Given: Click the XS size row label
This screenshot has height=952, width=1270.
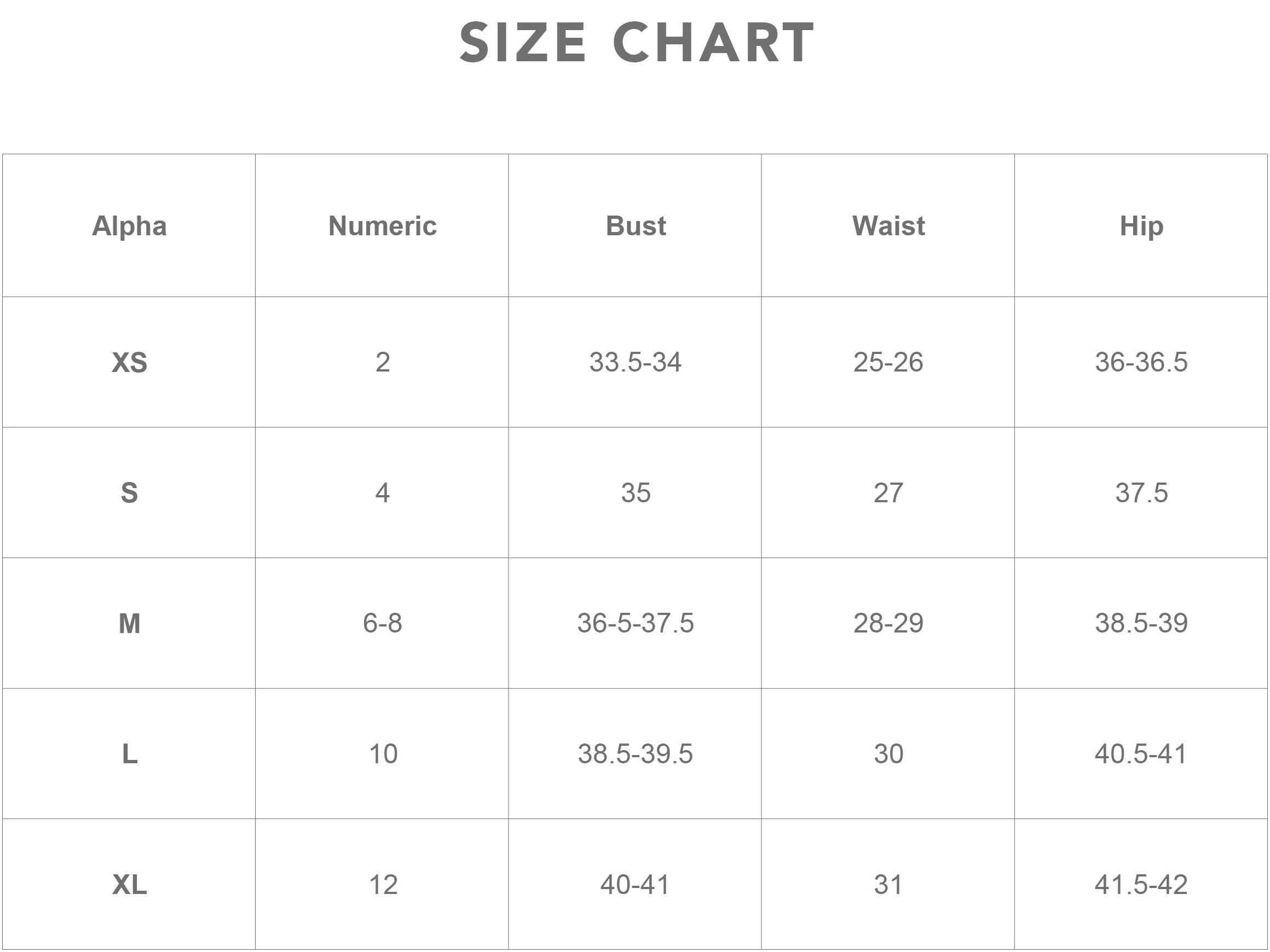Looking at the screenshot, I should point(129,363).
